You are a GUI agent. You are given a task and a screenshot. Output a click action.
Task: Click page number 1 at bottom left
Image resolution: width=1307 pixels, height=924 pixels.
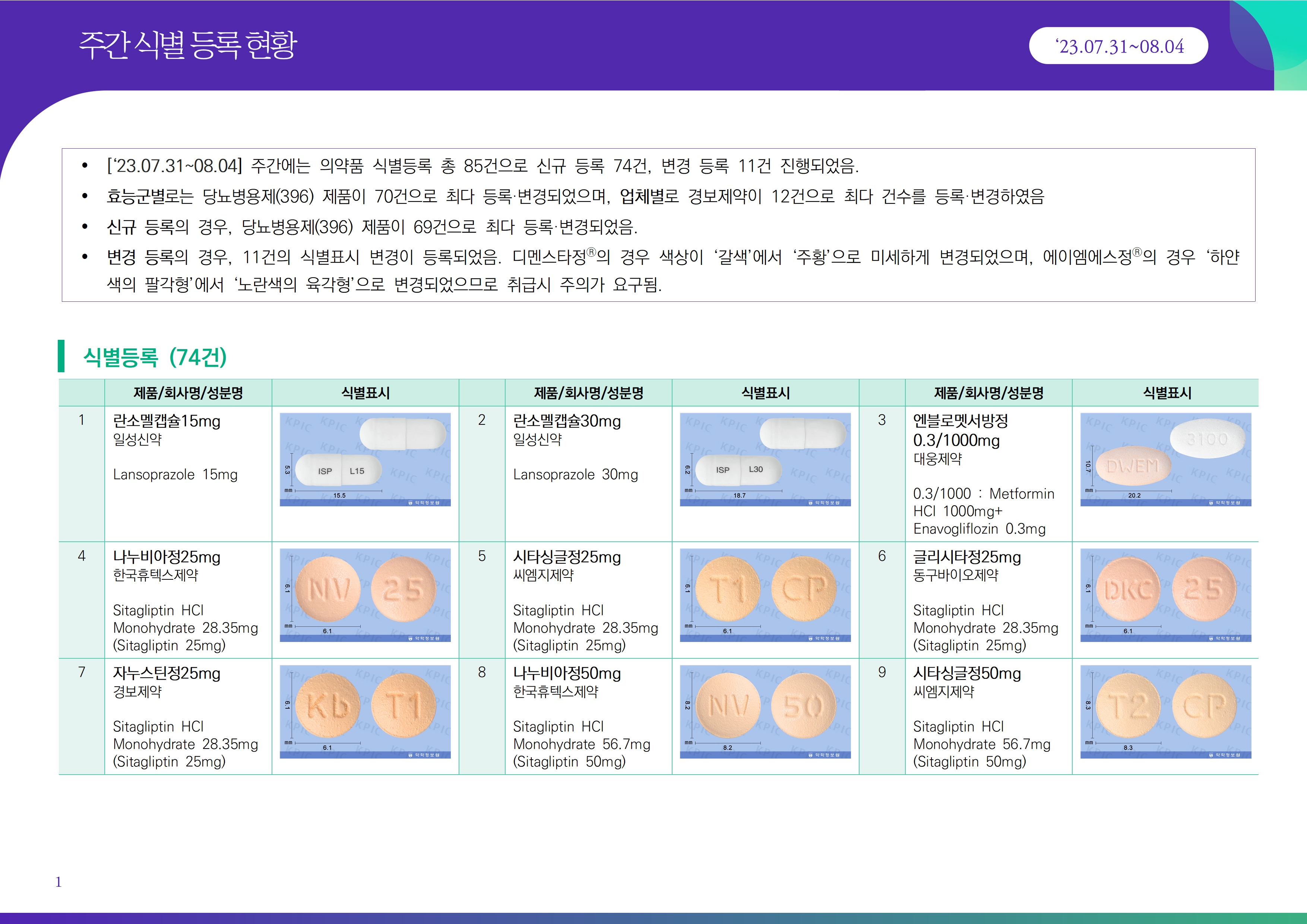point(58,882)
